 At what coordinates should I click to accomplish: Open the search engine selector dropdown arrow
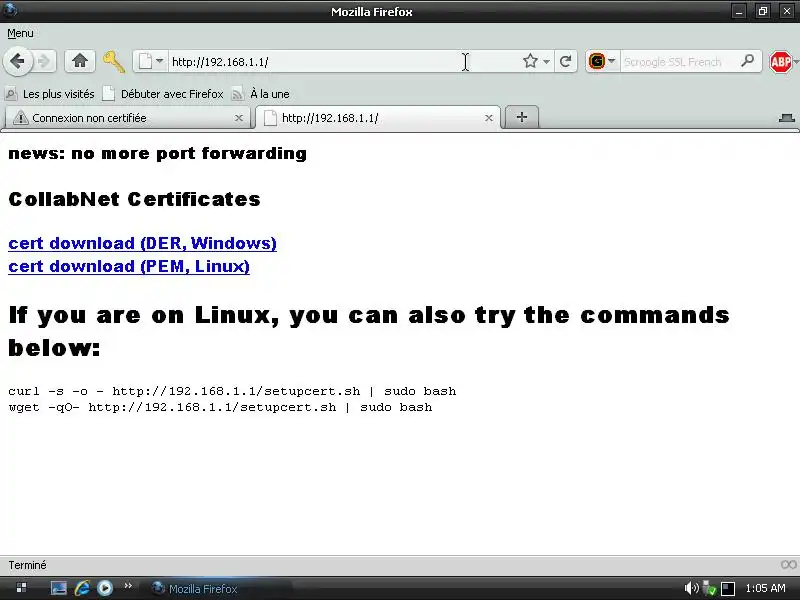click(612, 61)
